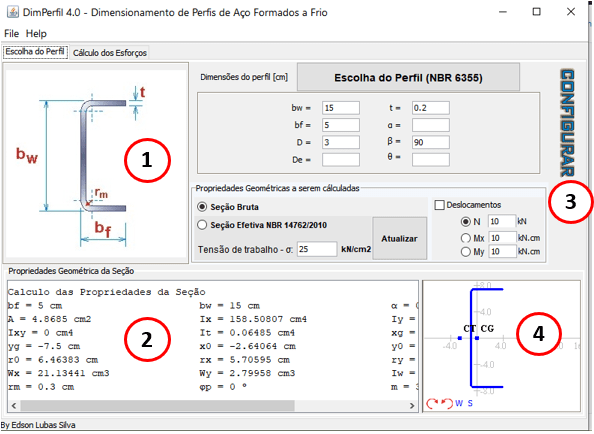Click the empty θ input field
This screenshot has height=434, width=594.
tap(431, 159)
